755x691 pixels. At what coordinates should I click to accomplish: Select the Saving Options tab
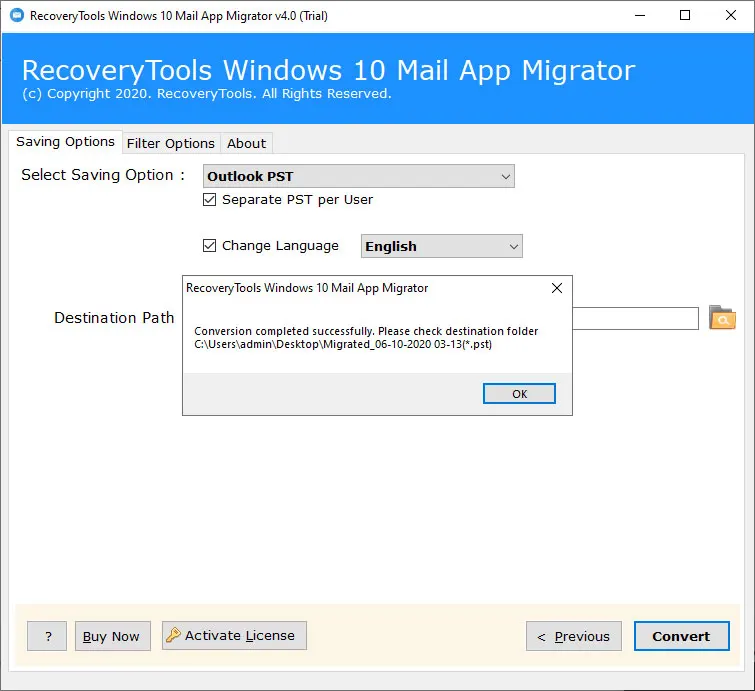coord(65,142)
